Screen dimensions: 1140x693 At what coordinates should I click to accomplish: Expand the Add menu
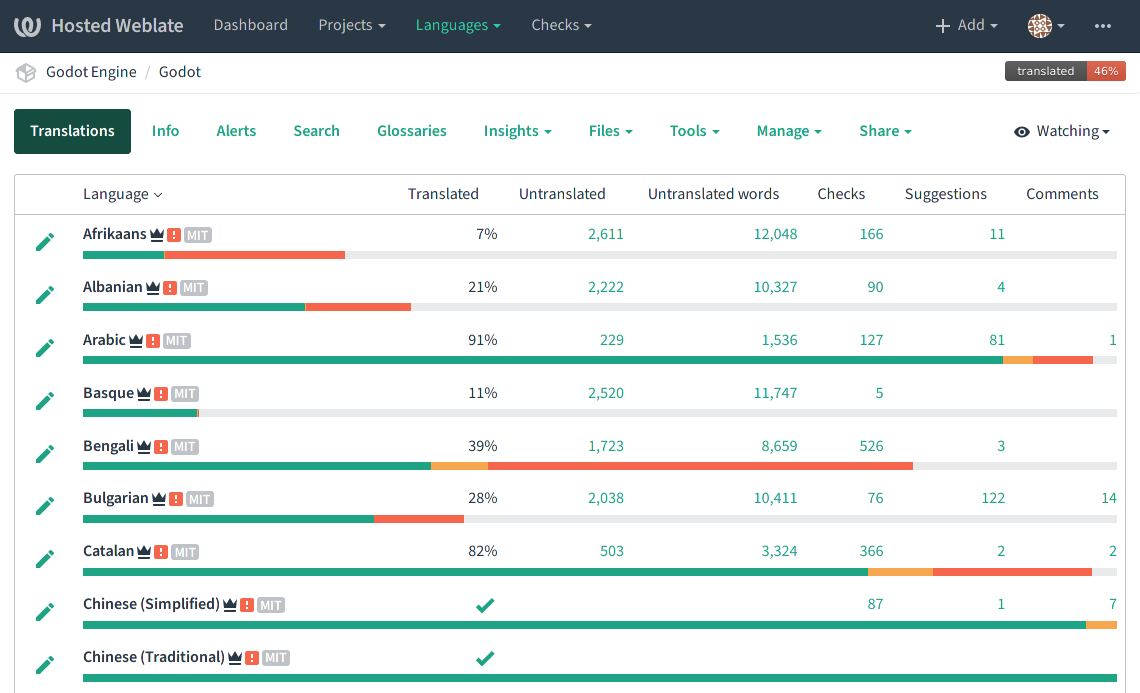click(x=966, y=26)
